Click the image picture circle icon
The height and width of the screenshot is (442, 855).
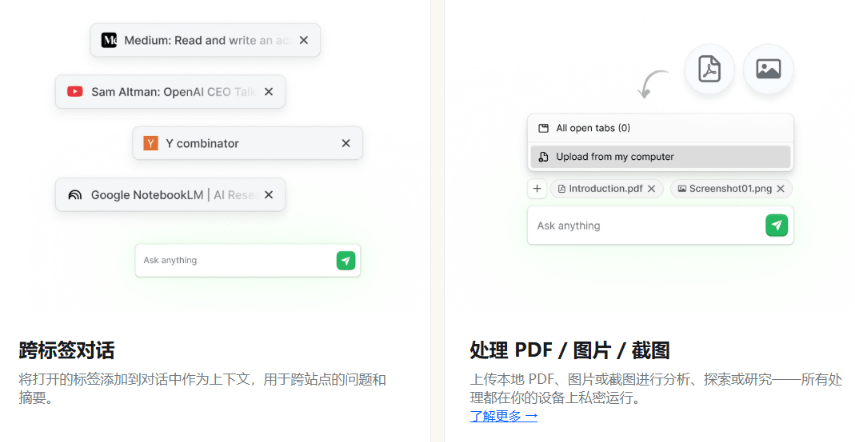[768, 69]
